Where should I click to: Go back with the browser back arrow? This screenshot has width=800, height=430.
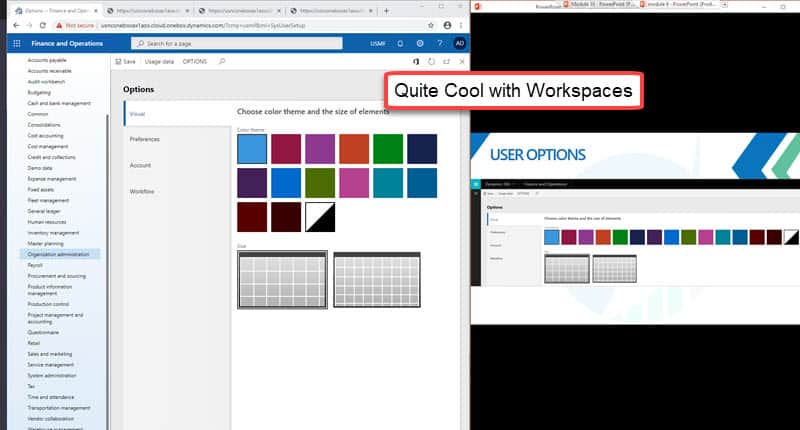(16, 25)
